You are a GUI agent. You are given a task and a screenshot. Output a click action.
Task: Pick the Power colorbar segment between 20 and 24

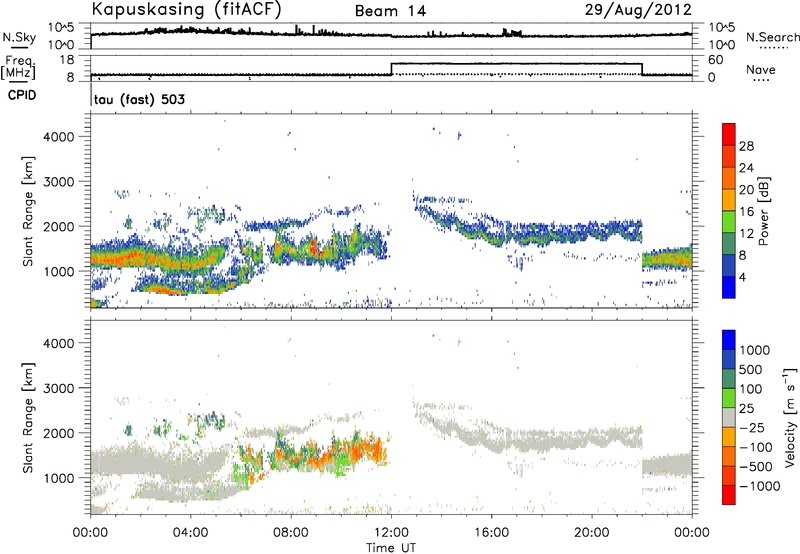(729, 179)
